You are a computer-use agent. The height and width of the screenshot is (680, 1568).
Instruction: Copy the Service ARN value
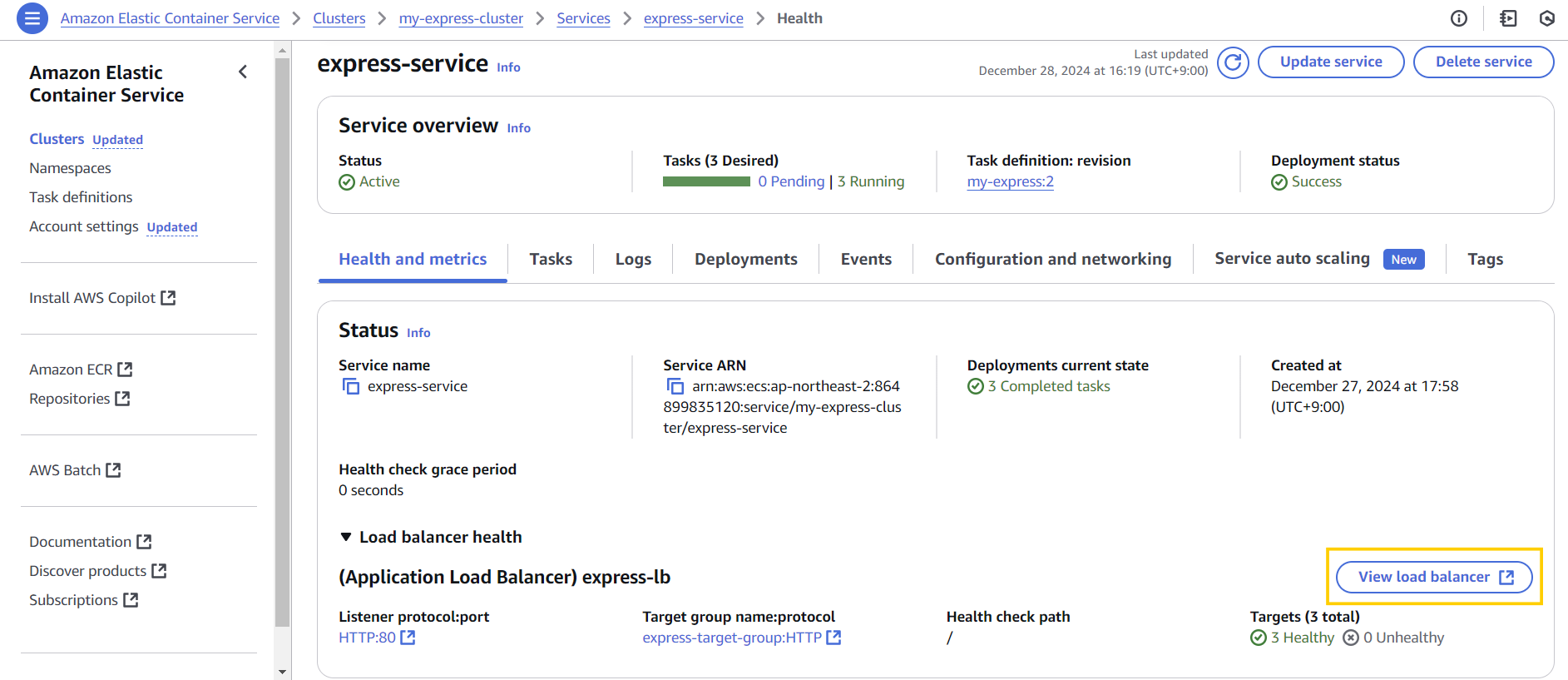675,386
